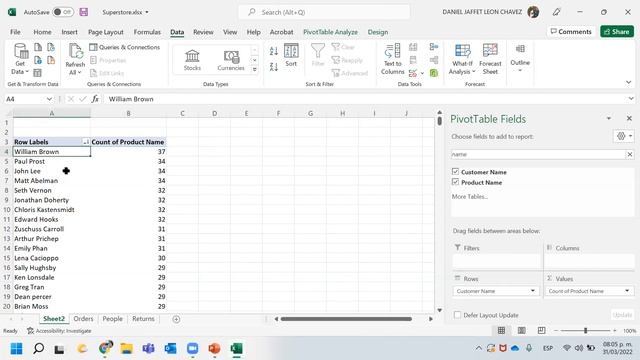Screen dimensions: 640x360
Task: Open Customer Name row field dropdown
Action: [x=533, y=291]
